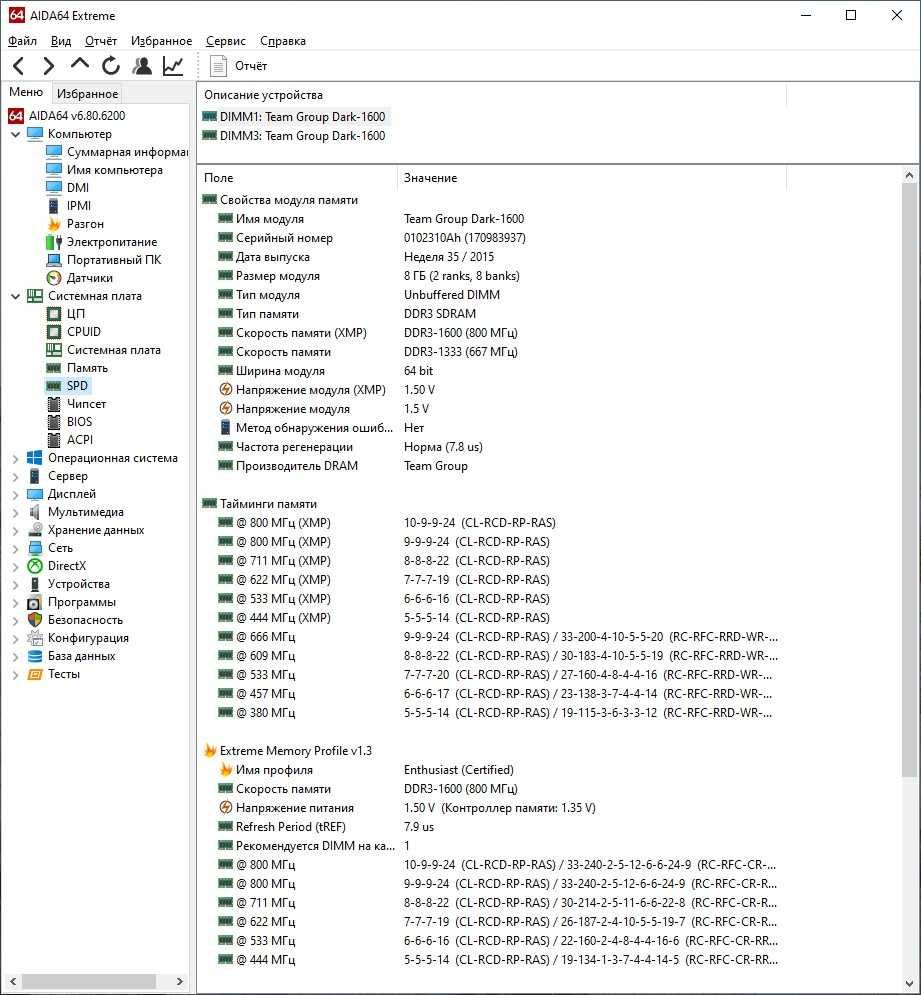Select the Refresh Period (tREF) row

493,827
